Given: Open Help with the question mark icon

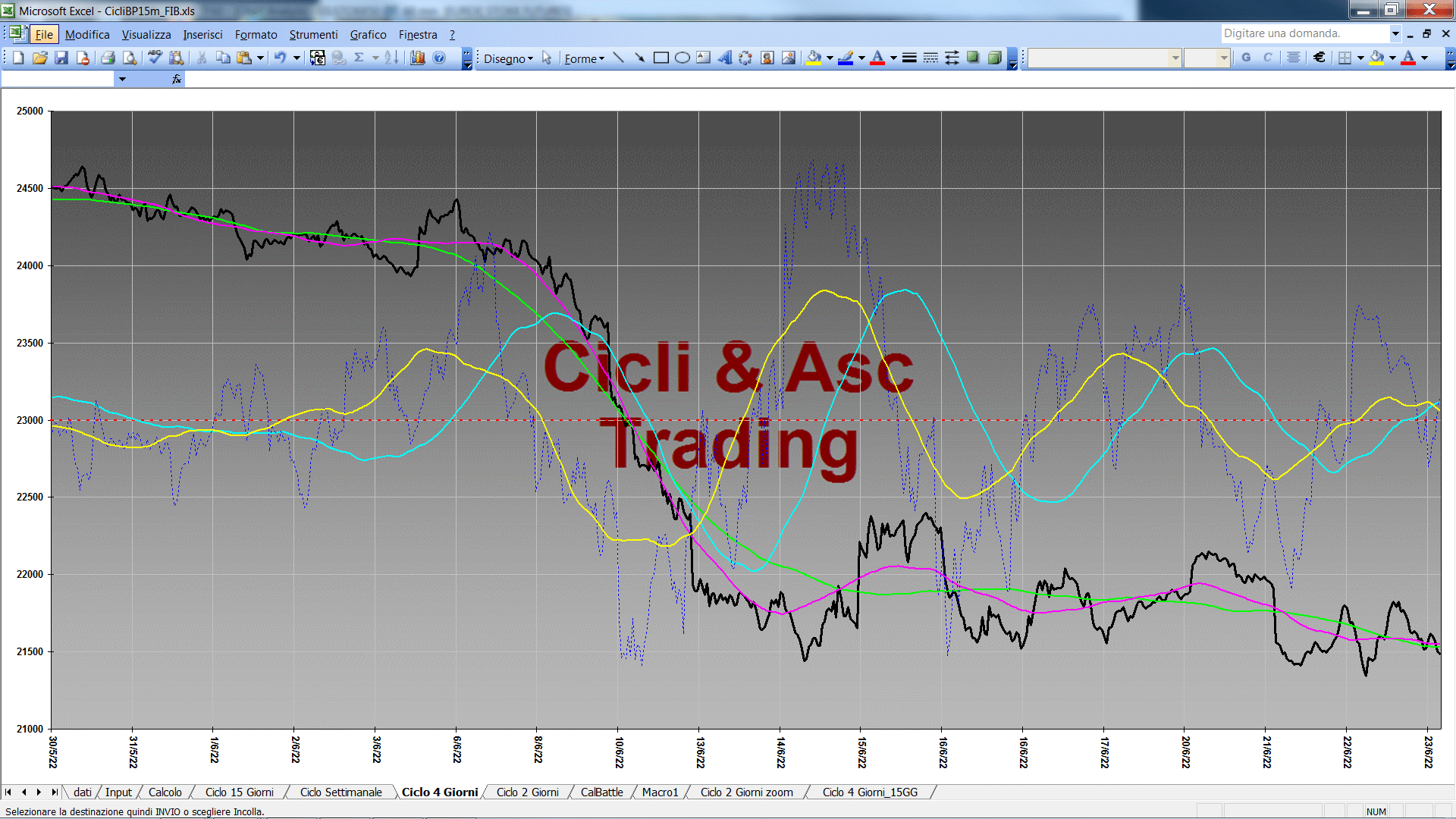Looking at the screenshot, I should [439, 58].
